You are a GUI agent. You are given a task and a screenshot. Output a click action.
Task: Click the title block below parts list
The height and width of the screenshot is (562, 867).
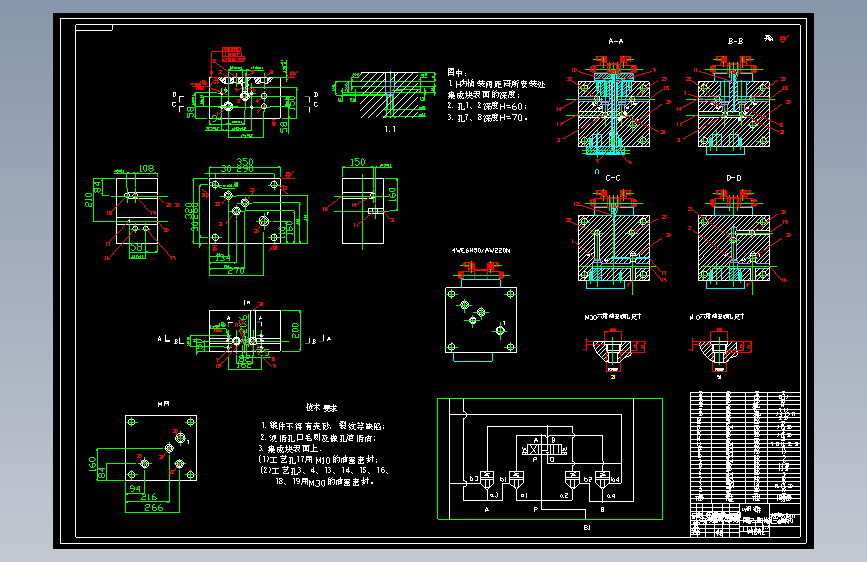pyautogui.click(x=745, y=520)
